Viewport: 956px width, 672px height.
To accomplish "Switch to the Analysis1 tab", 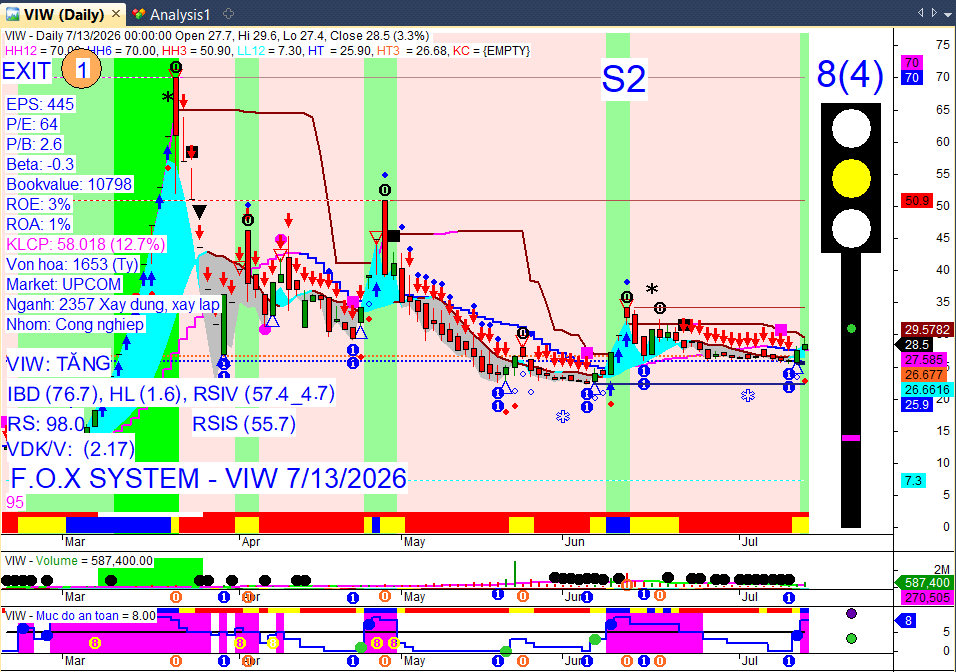I will [171, 14].
